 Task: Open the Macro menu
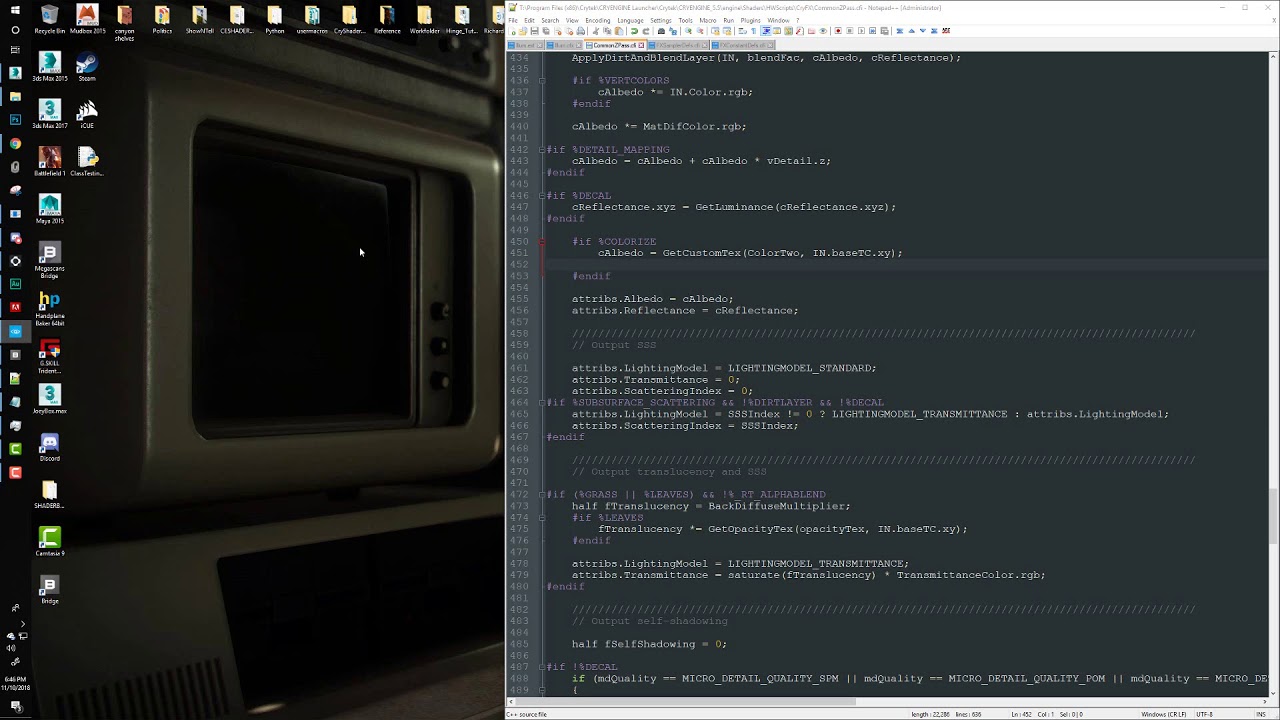point(708,20)
